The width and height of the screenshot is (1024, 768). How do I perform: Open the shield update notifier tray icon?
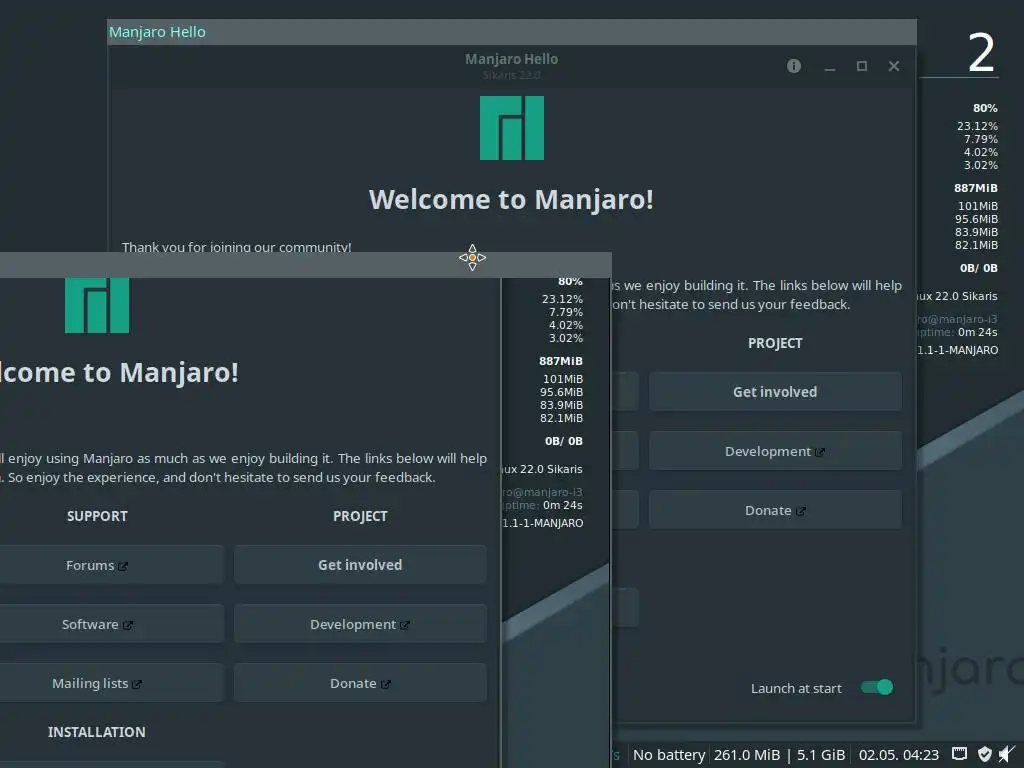click(x=984, y=754)
